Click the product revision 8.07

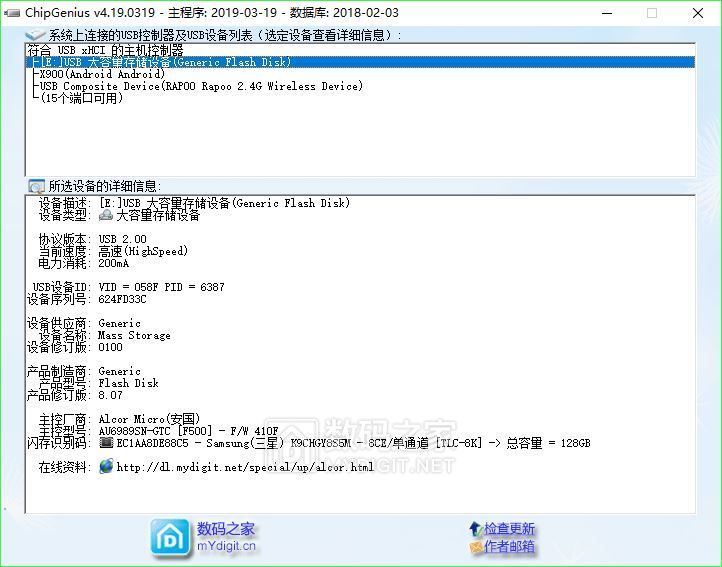[x=110, y=395]
